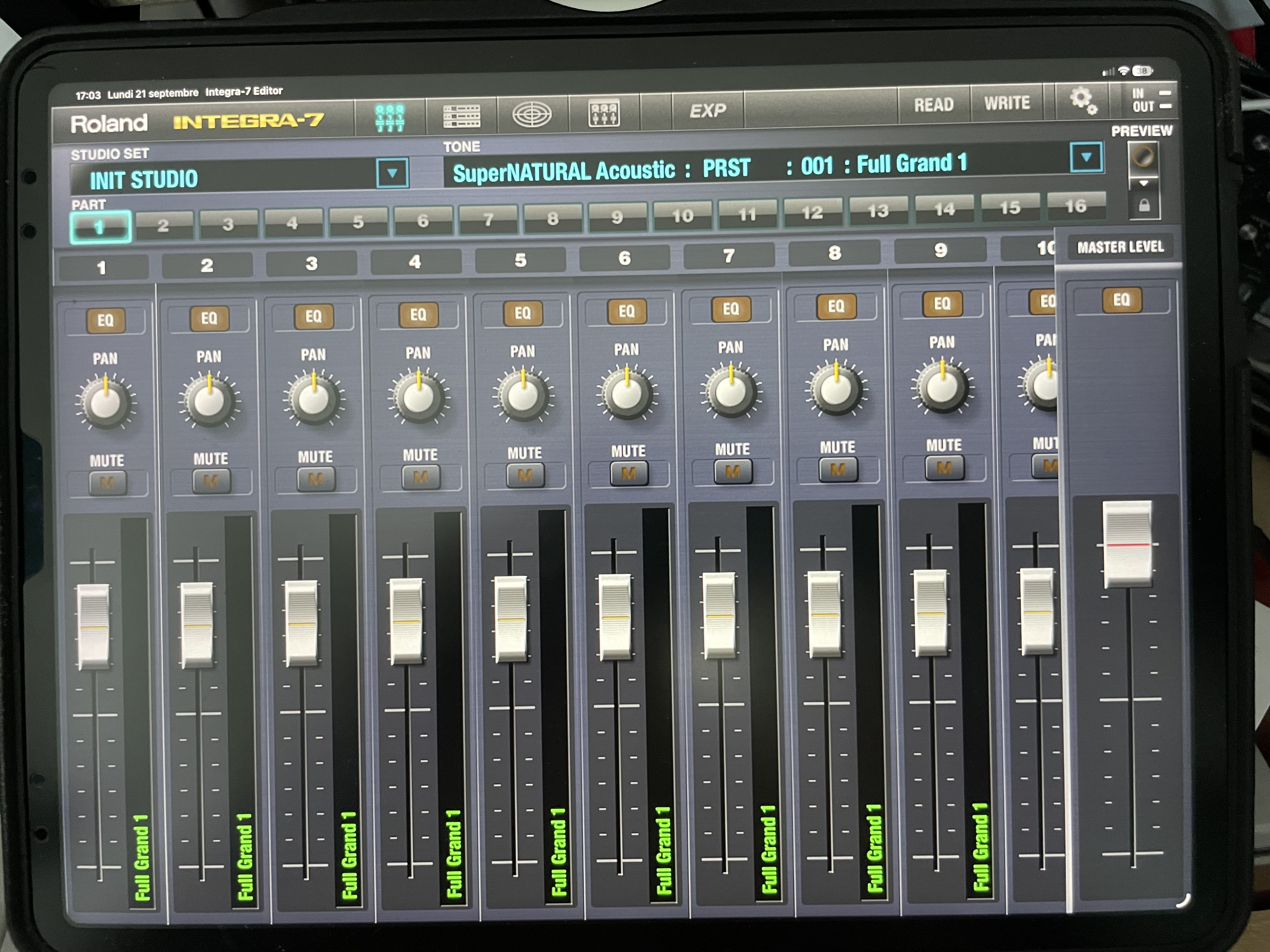This screenshot has height=952, width=1270.
Task: Click the channel 5 level fader
Action: (x=510, y=619)
